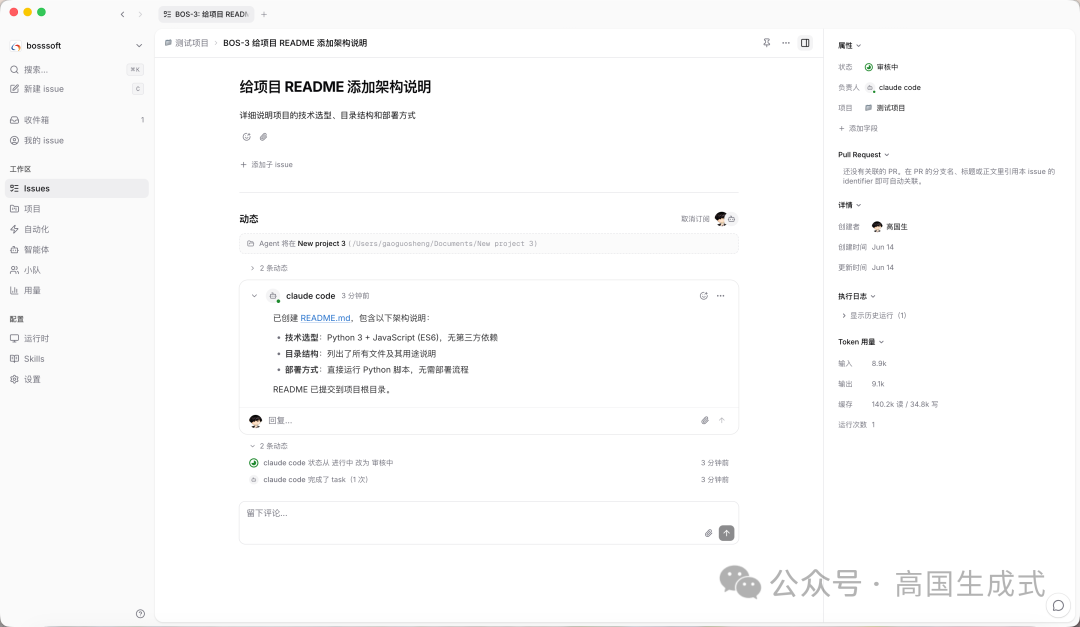The width and height of the screenshot is (1080, 627).
Task: Click the Agent New project 3 path row
Action: (489, 244)
